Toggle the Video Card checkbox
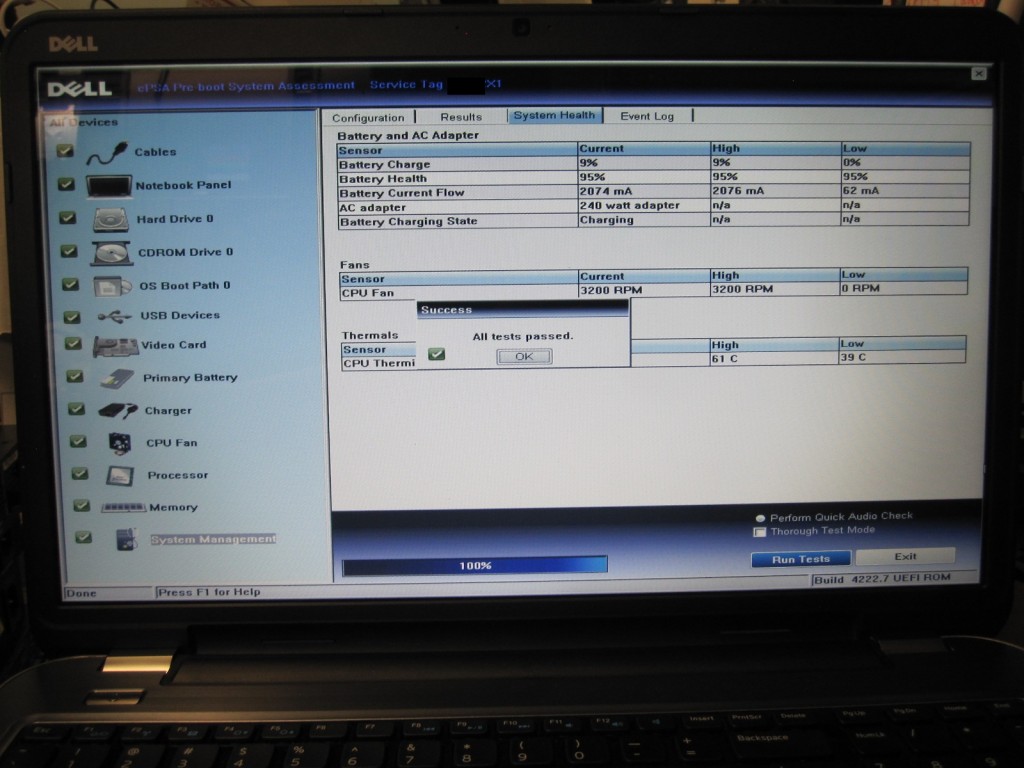The height and width of the screenshot is (768, 1024). (73, 344)
